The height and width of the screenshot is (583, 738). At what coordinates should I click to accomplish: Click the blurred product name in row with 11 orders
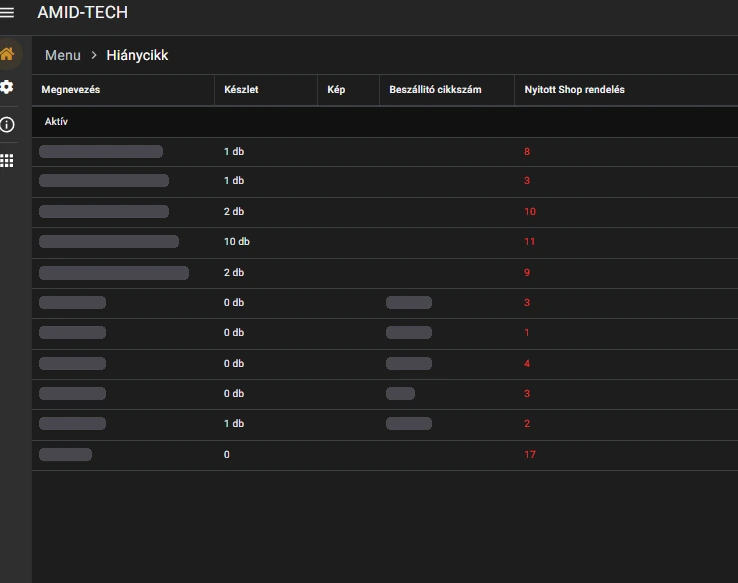click(109, 242)
